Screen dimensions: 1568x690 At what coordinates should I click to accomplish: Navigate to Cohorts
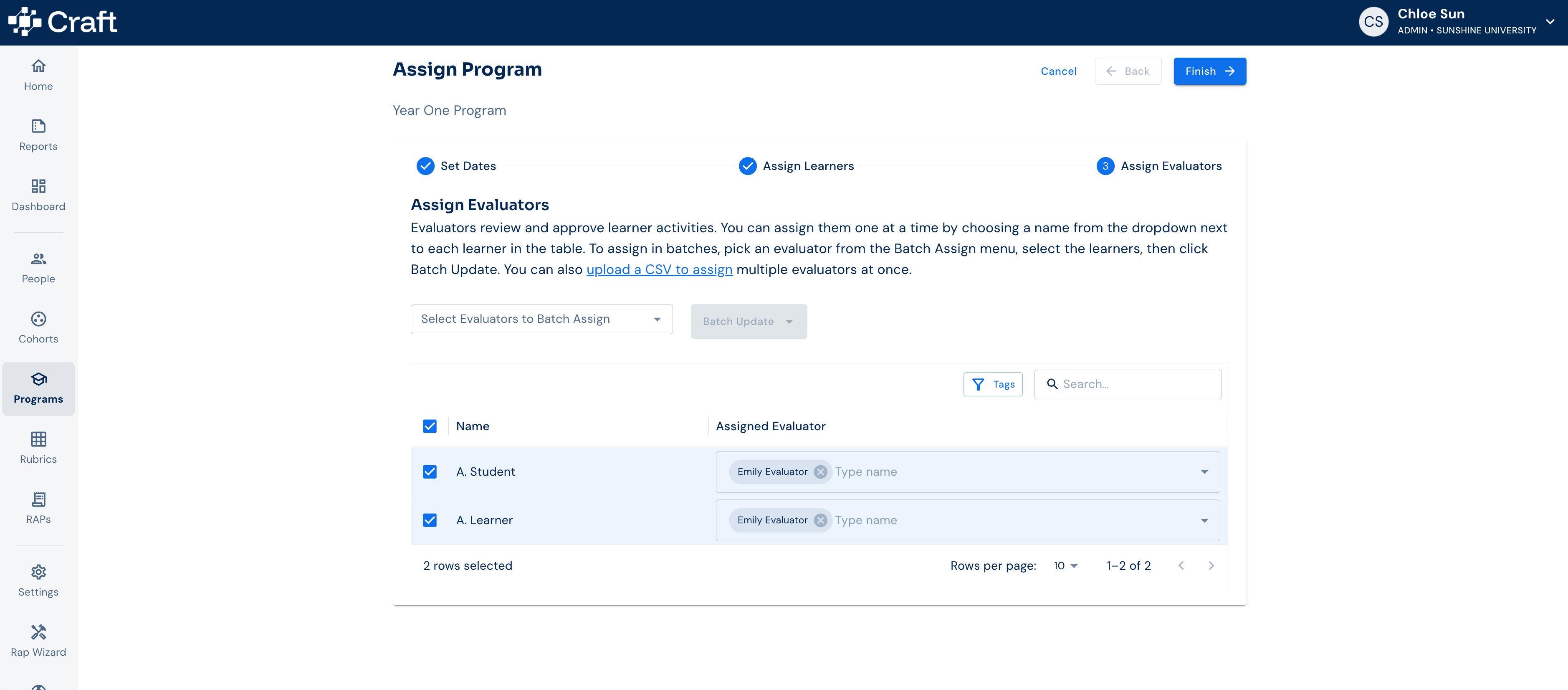tap(38, 328)
